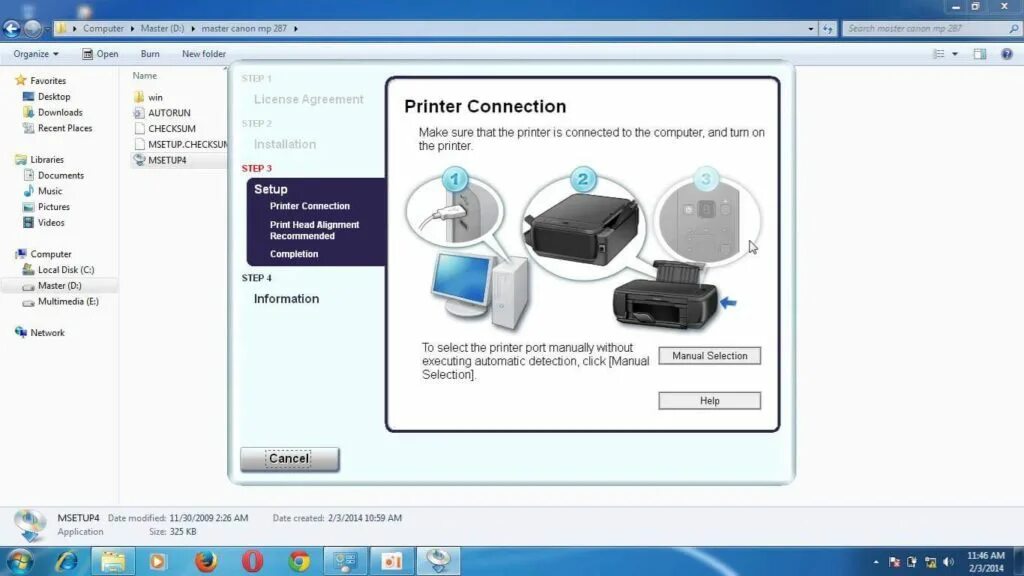The height and width of the screenshot is (576, 1024).
Task: Open the Organize dropdown menu
Action: [36, 54]
